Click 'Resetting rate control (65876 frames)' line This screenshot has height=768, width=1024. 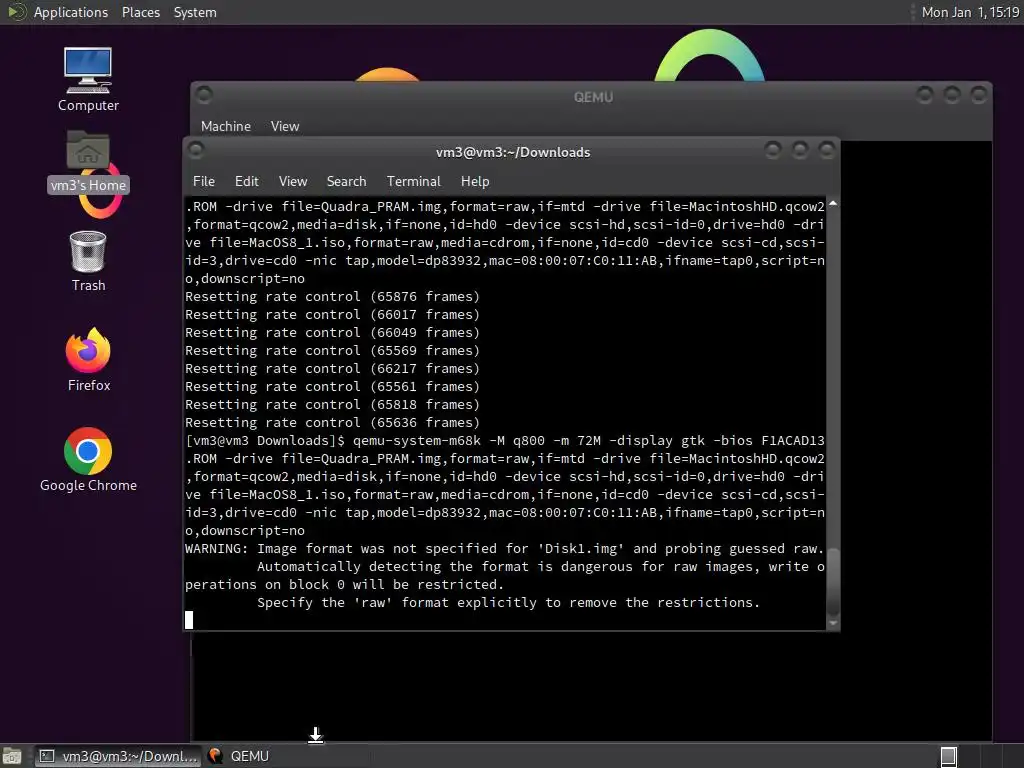coord(332,296)
